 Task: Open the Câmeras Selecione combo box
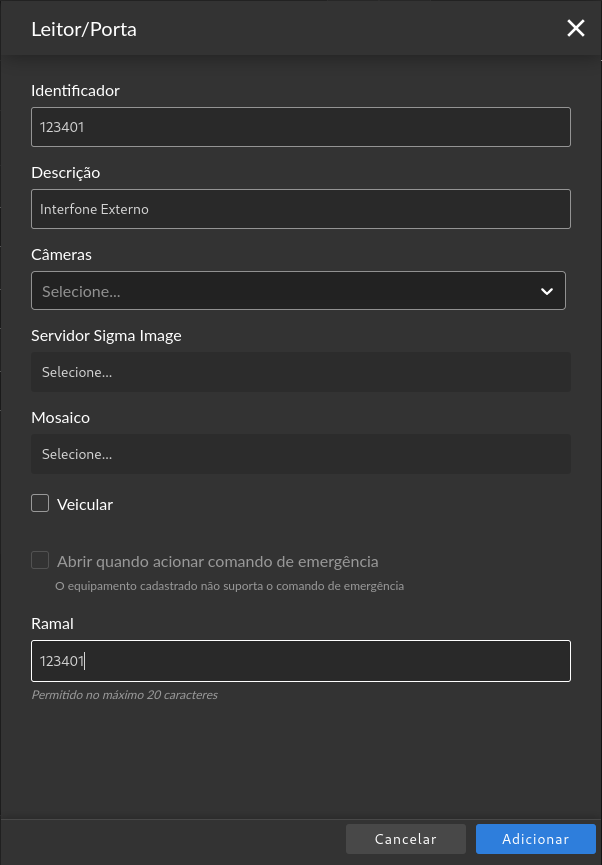299,291
